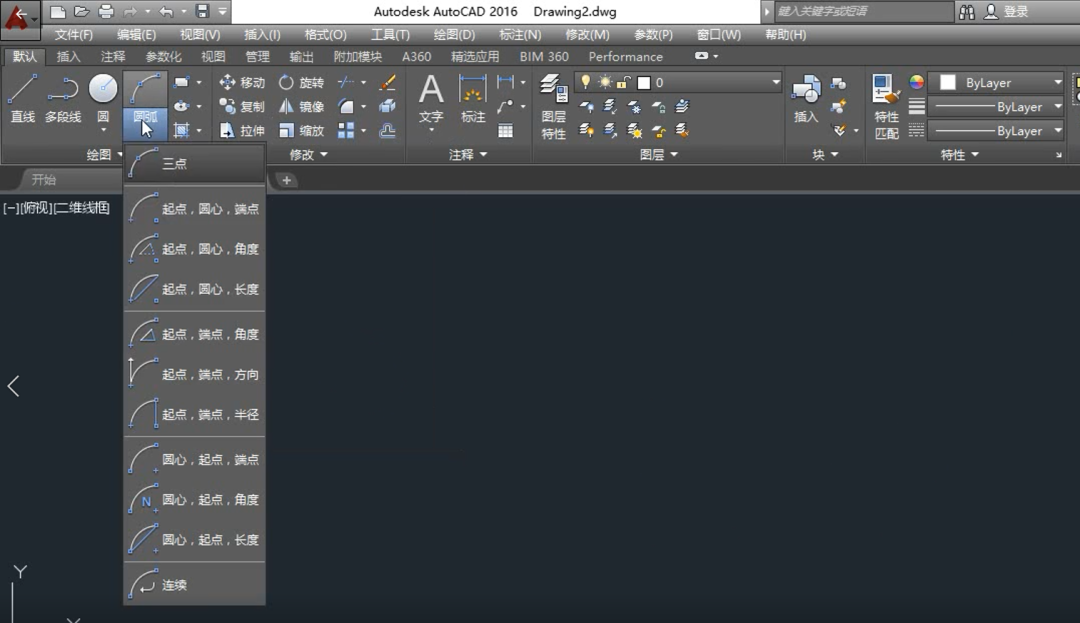Viewport: 1080px width, 623px height.
Task: Click the keyword search input field
Action: pyautogui.click(x=864, y=12)
